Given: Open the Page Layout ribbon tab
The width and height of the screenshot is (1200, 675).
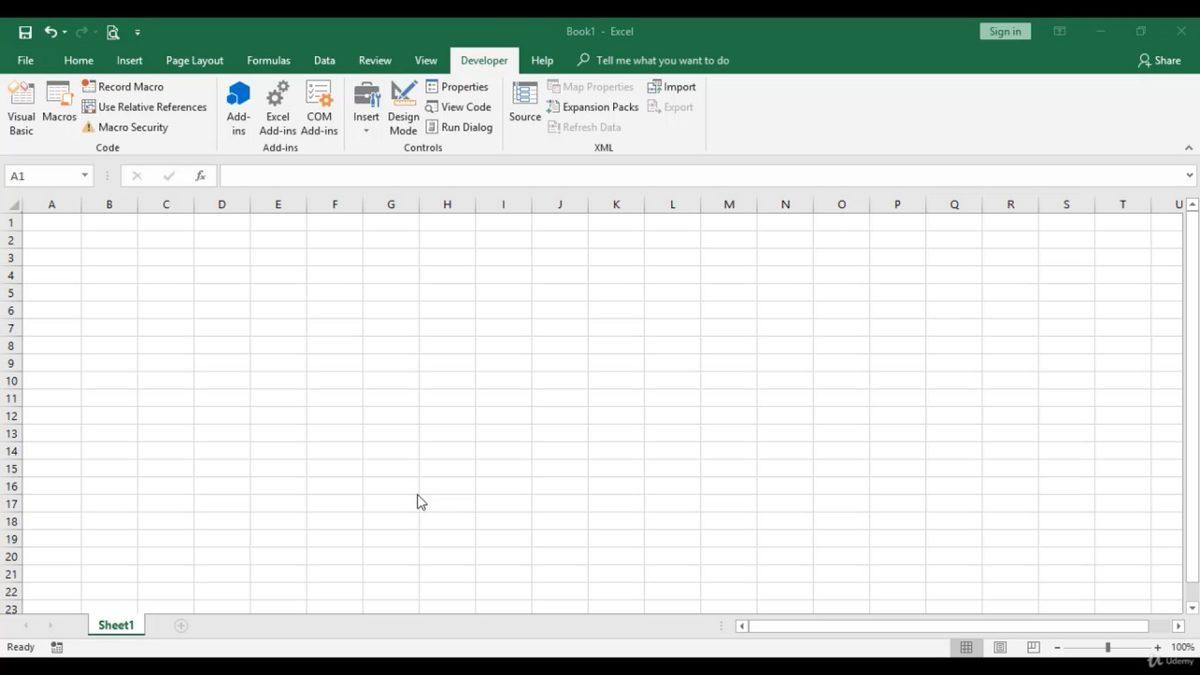Looking at the screenshot, I should [x=194, y=60].
